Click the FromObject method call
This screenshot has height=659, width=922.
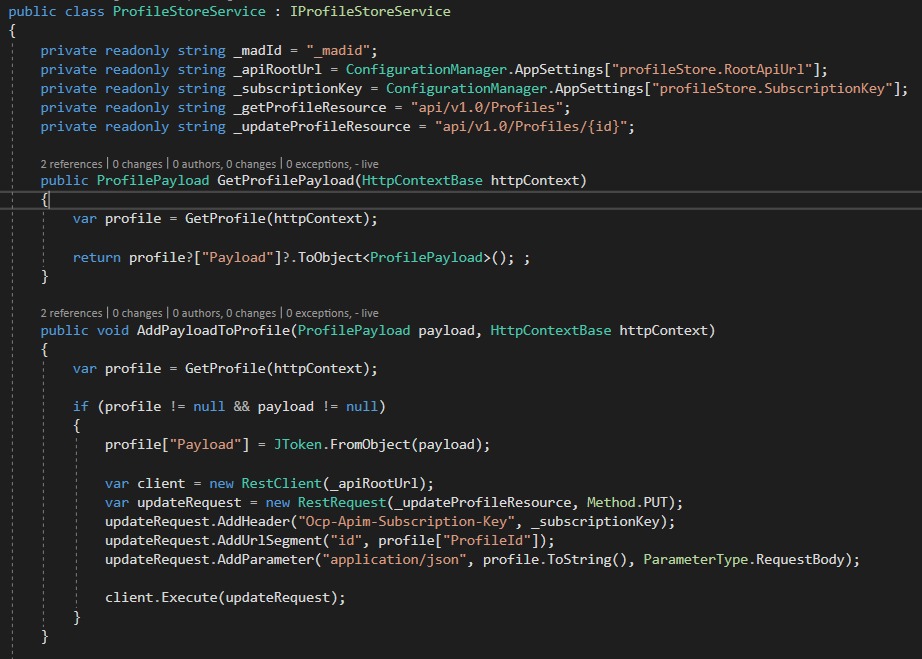pyautogui.click(x=370, y=444)
